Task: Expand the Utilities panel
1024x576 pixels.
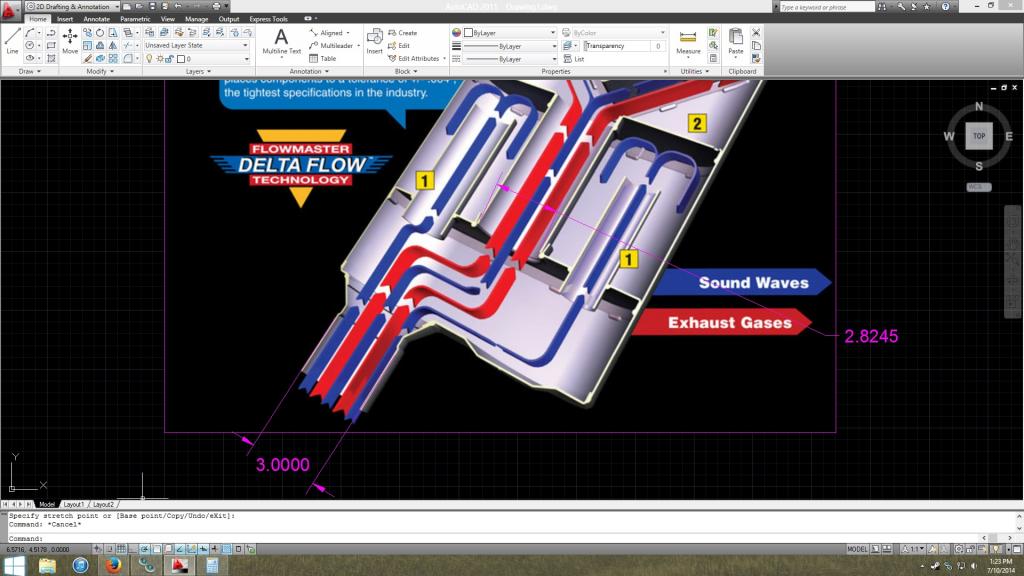Action: 694,71
